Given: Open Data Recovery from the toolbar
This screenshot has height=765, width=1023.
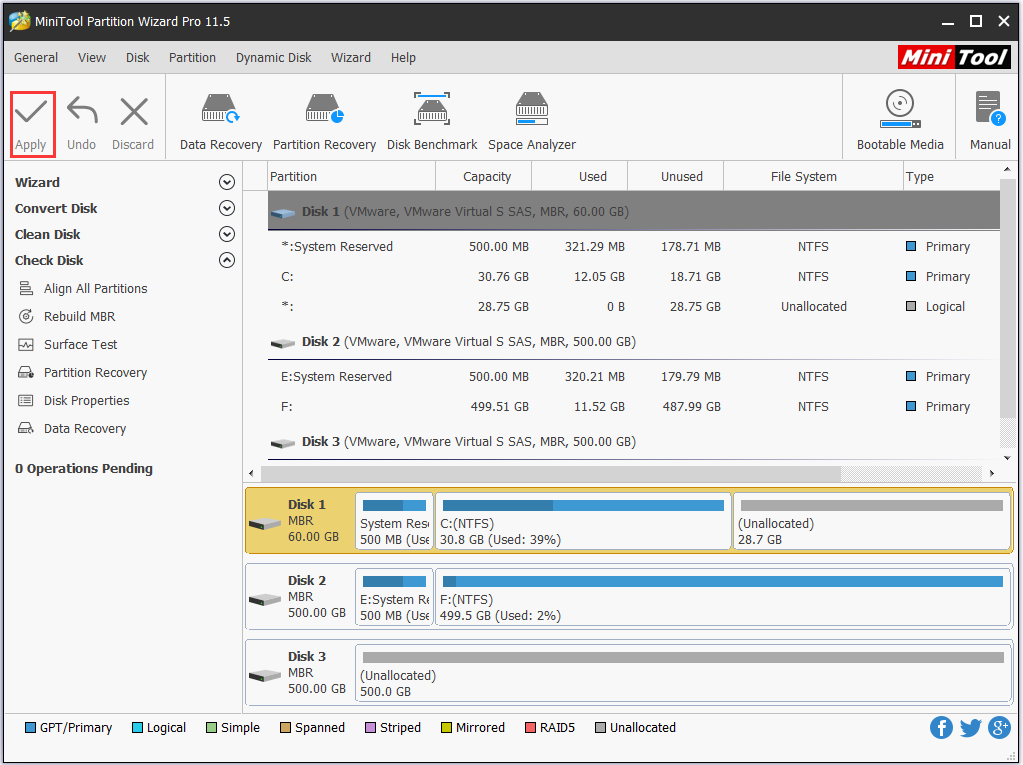Looking at the screenshot, I should (x=220, y=110).
